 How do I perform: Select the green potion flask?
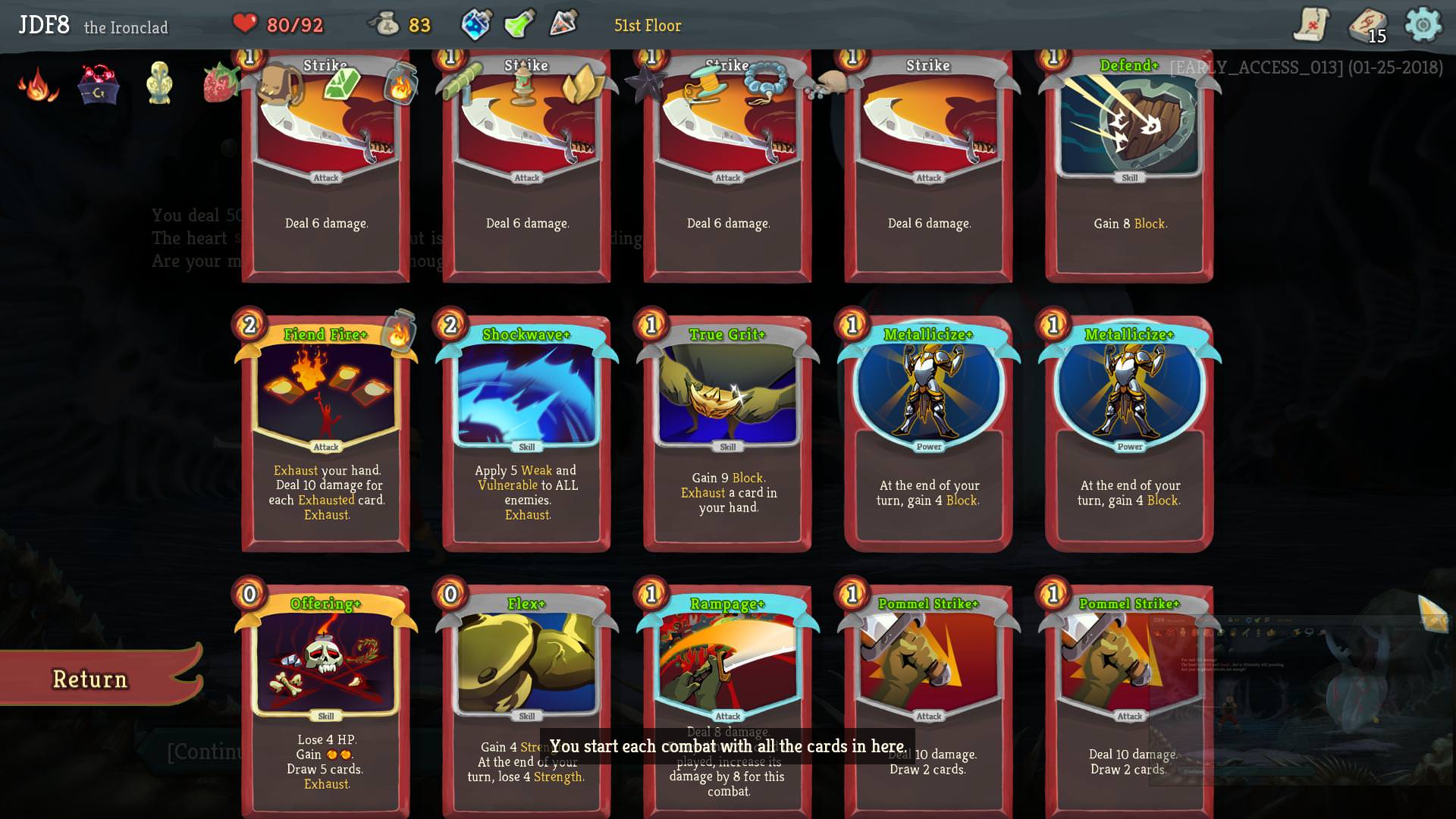tap(519, 24)
